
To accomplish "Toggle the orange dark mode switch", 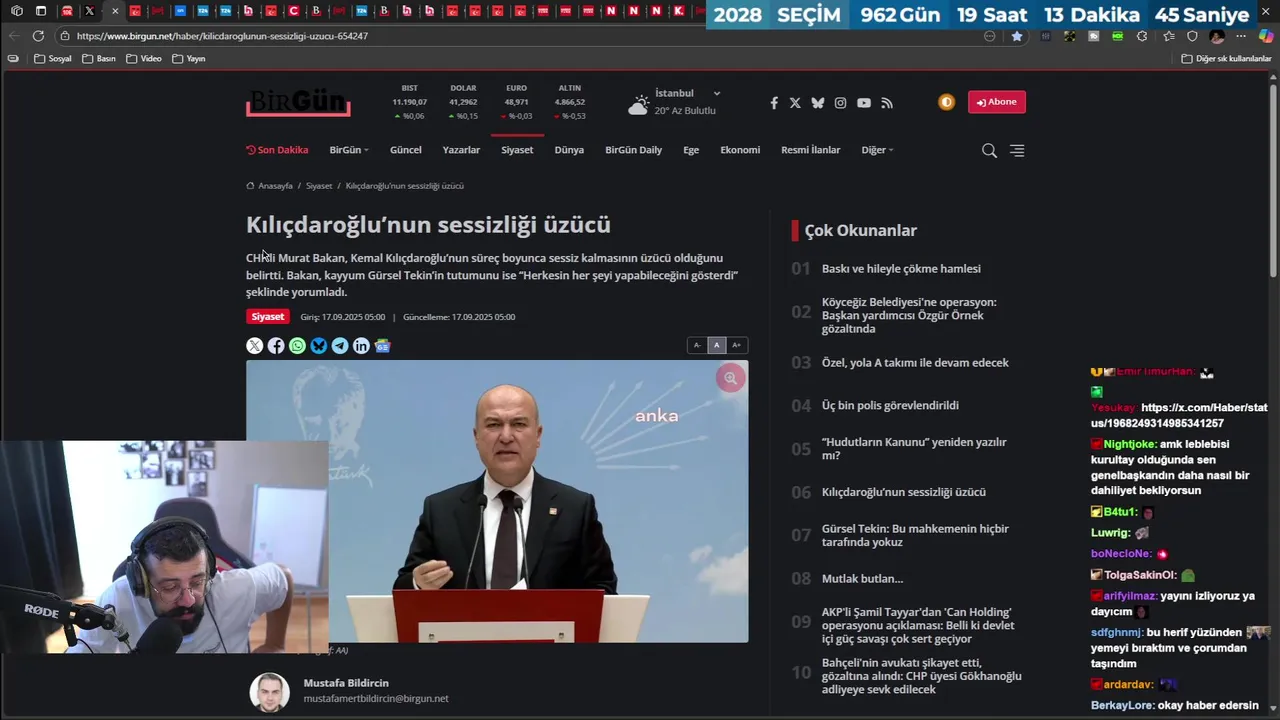I will coord(946,102).
